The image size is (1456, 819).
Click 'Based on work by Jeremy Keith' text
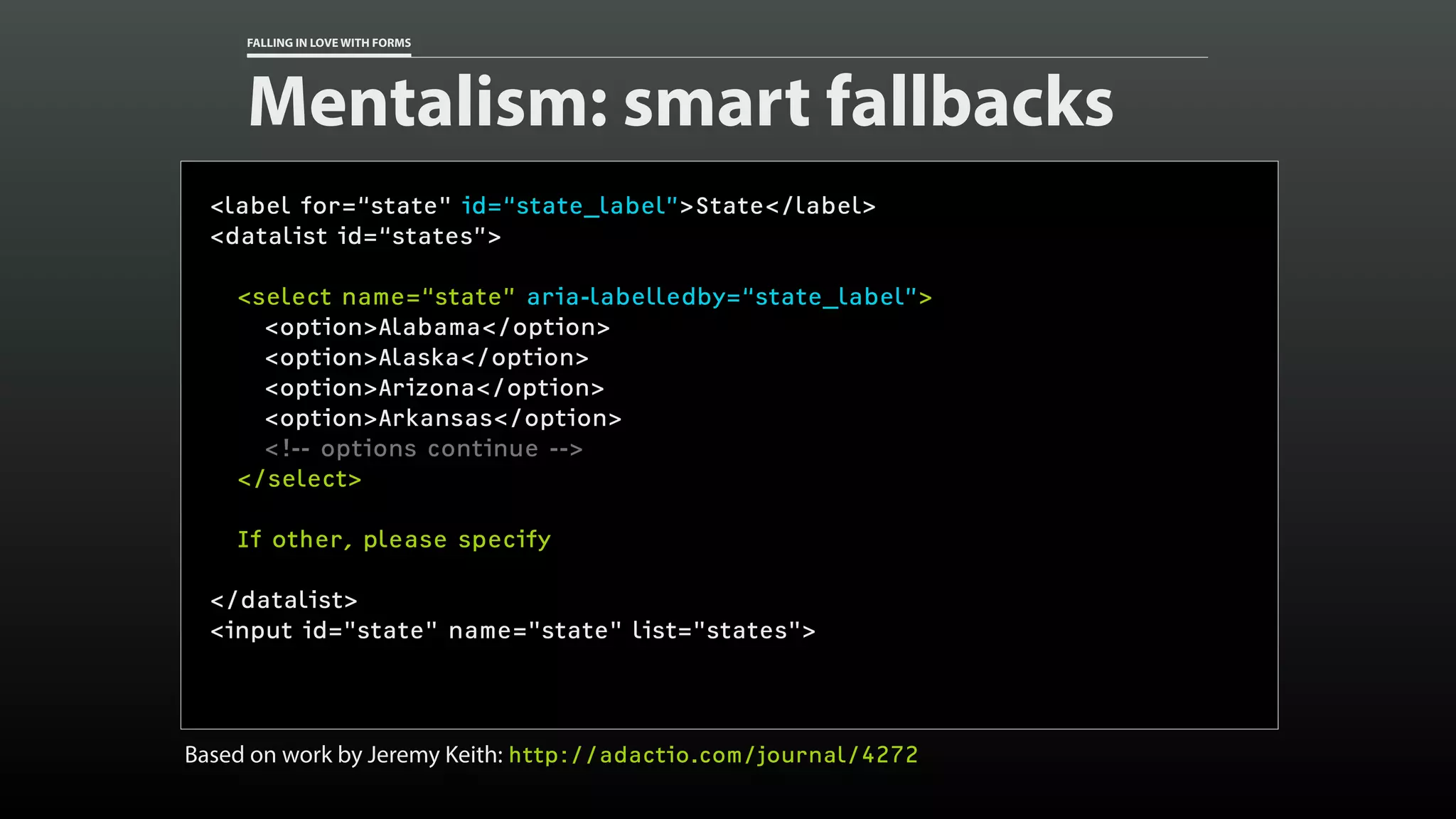[x=344, y=755]
